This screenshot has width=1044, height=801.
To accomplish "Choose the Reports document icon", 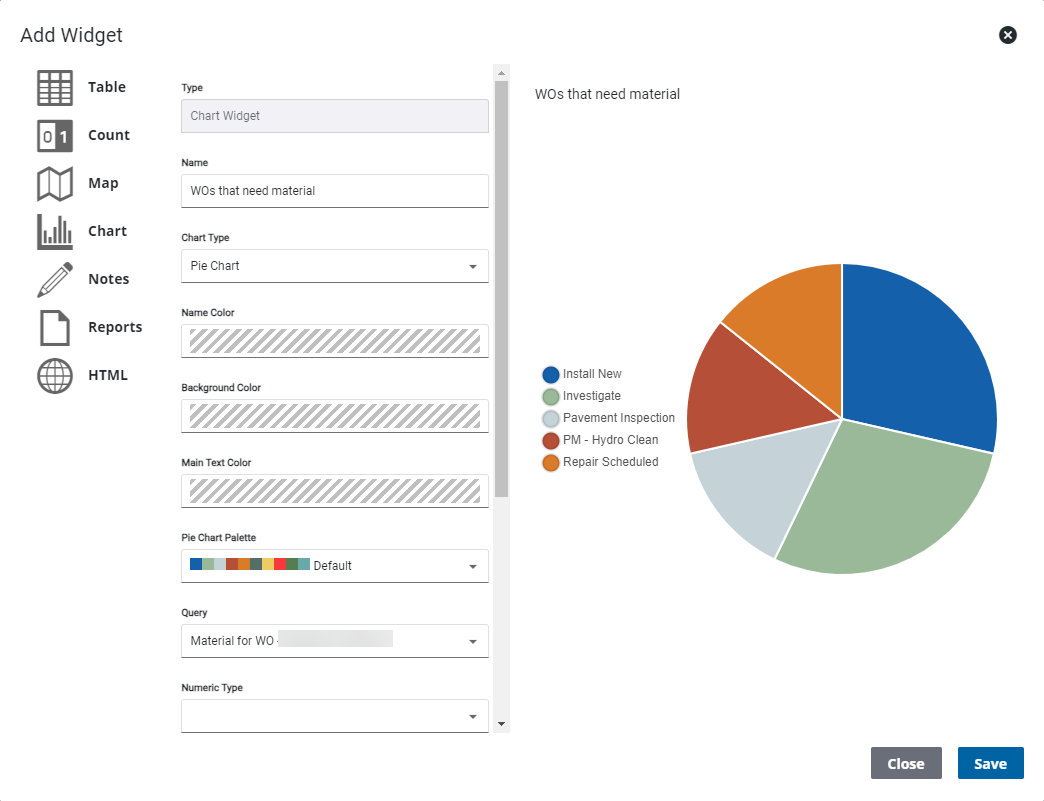I will tap(55, 328).
